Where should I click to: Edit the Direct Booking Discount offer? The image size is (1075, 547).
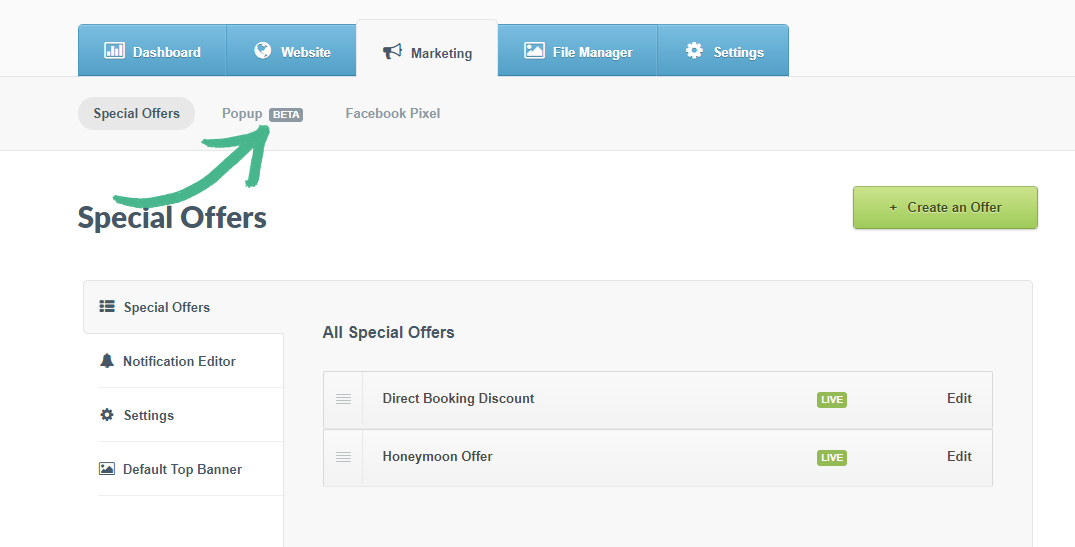pos(959,398)
